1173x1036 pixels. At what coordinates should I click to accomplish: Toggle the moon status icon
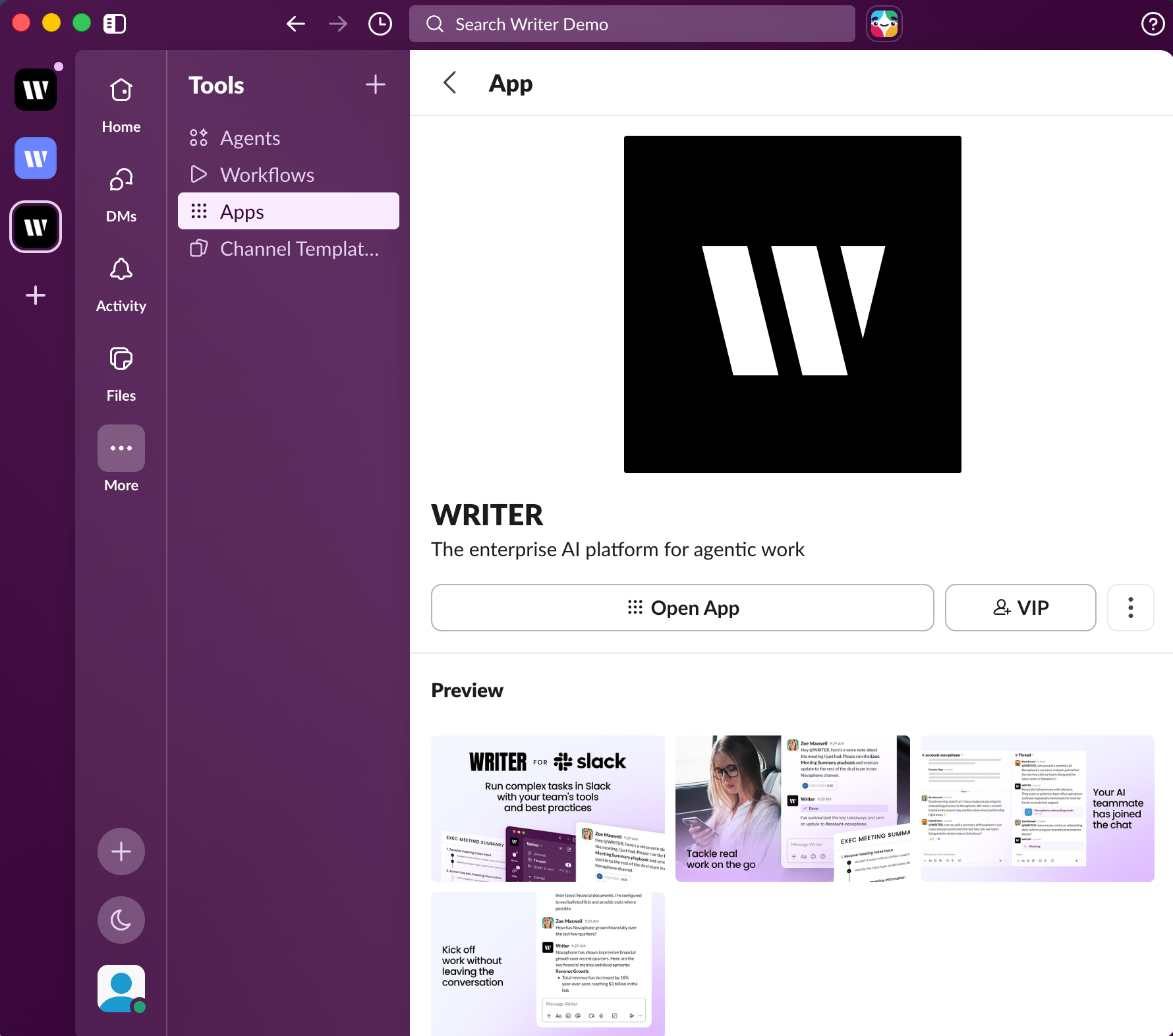tap(121, 920)
